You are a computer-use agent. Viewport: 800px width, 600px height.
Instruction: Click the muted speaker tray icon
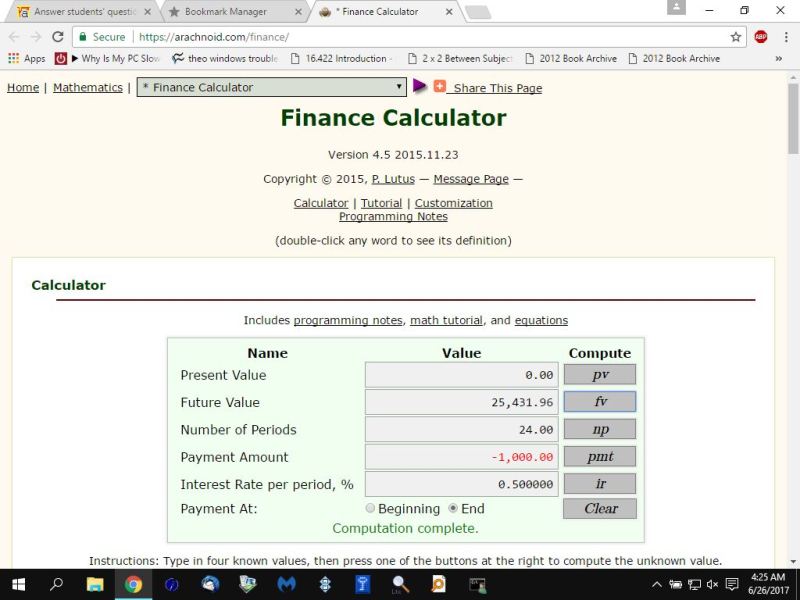coord(713,585)
